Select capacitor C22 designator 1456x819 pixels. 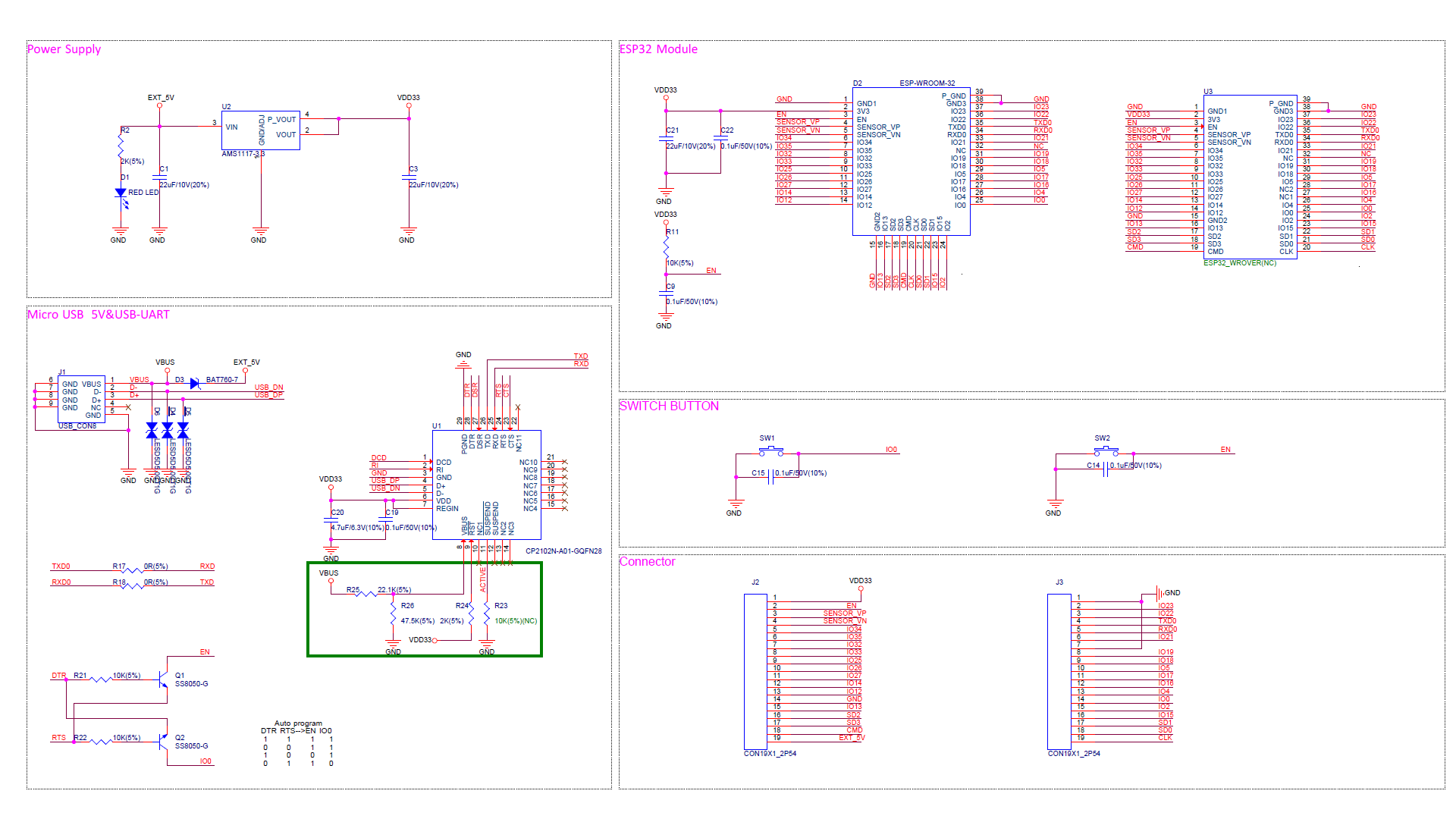tap(727, 130)
